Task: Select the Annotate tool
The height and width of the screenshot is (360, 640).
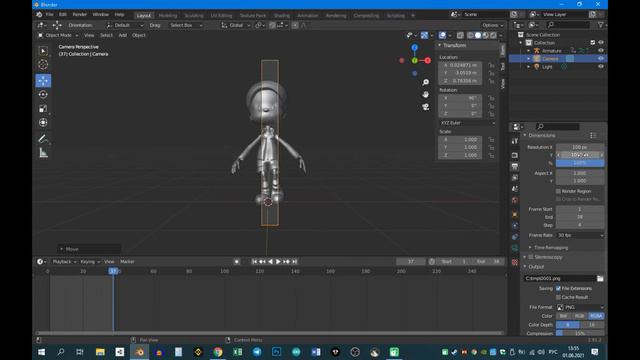Action: click(x=43, y=139)
